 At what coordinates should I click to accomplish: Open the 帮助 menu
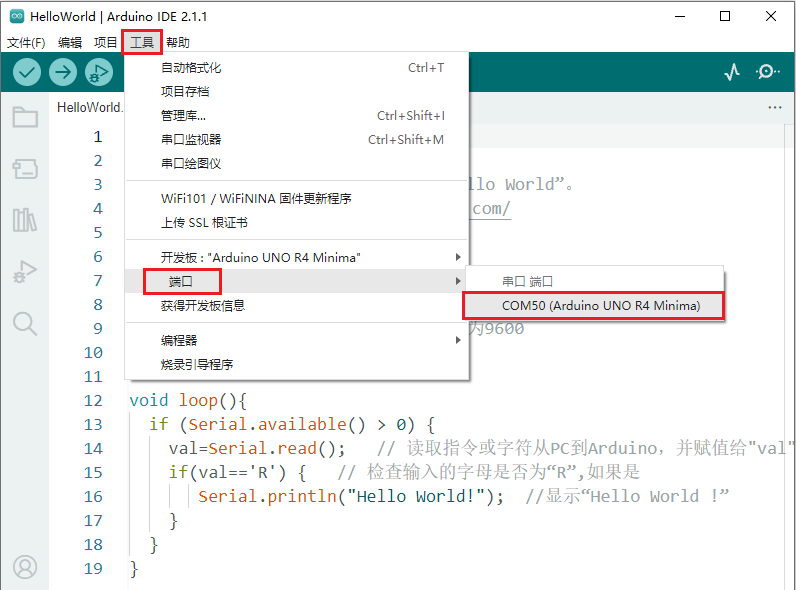pos(178,43)
